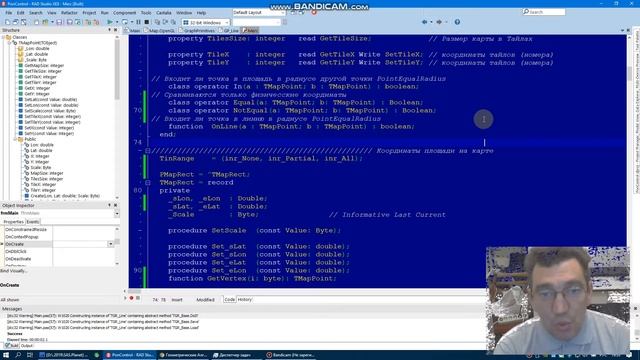Click the Save toolbar icon

click(x=59, y=22)
